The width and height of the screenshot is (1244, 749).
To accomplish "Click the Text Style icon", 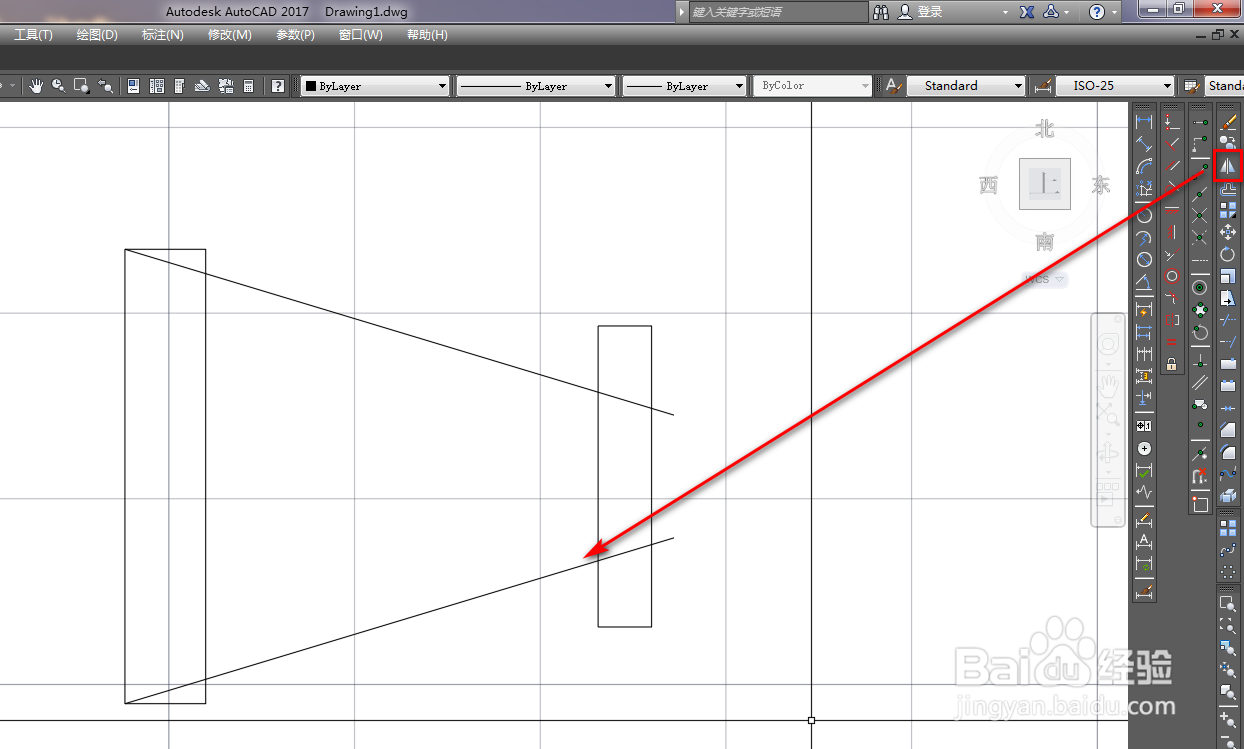I will coord(894,86).
